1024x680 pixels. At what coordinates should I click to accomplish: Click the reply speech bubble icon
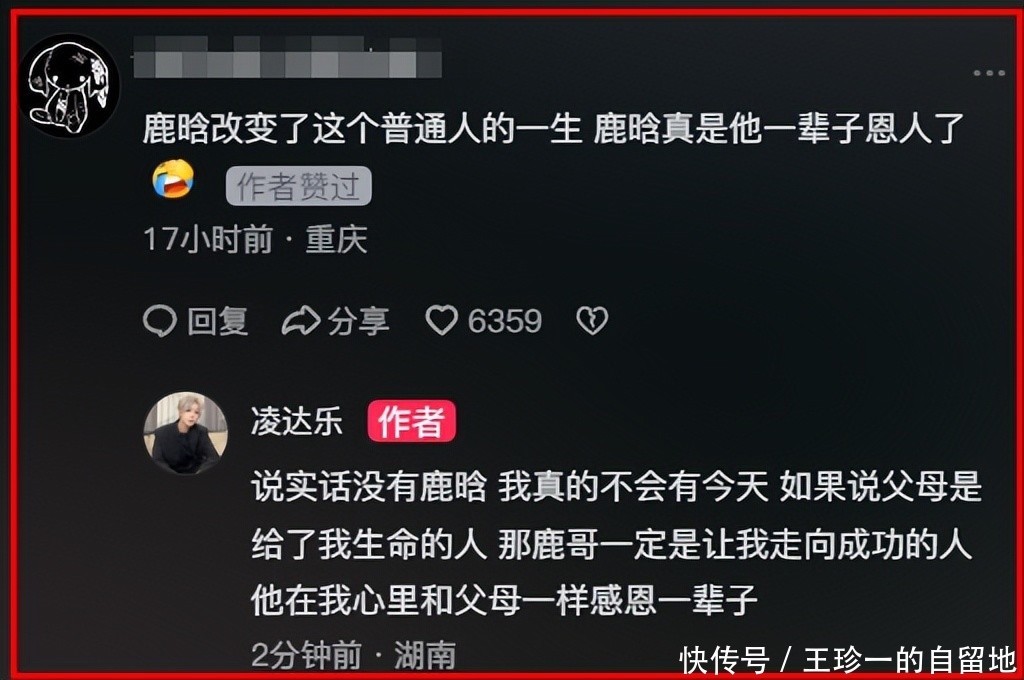pyautogui.click(x=160, y=321)
